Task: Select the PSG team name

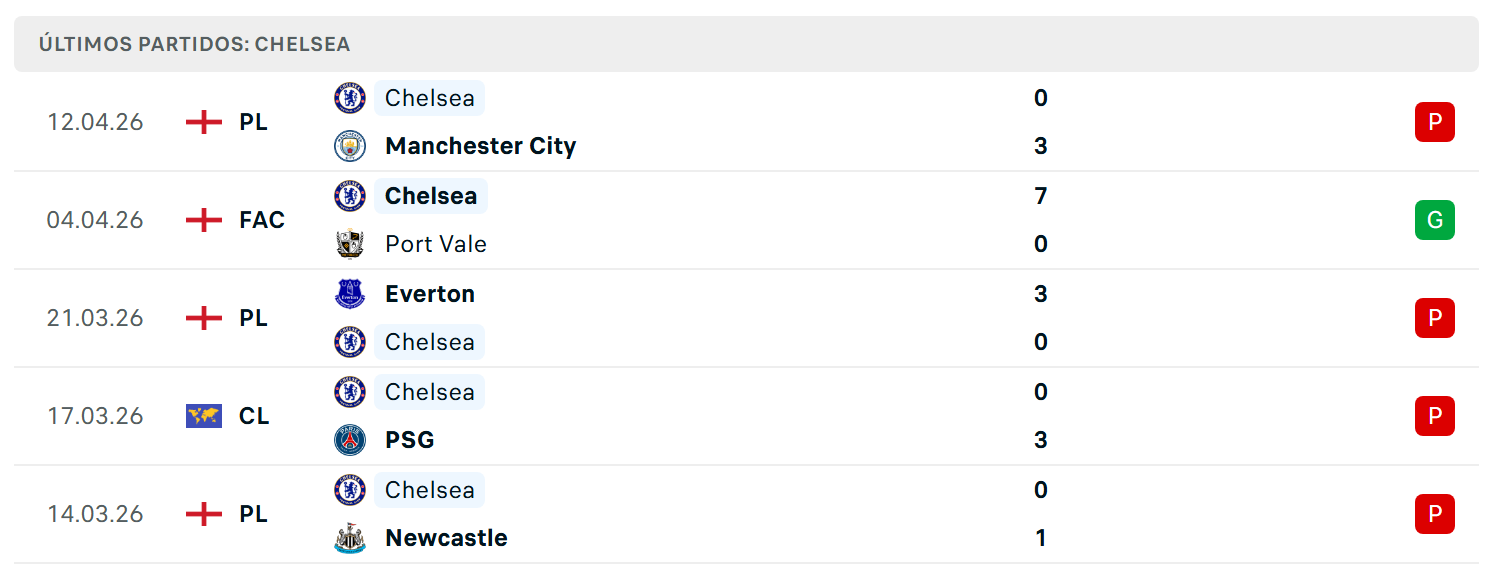Action: [x=410, y=440]
